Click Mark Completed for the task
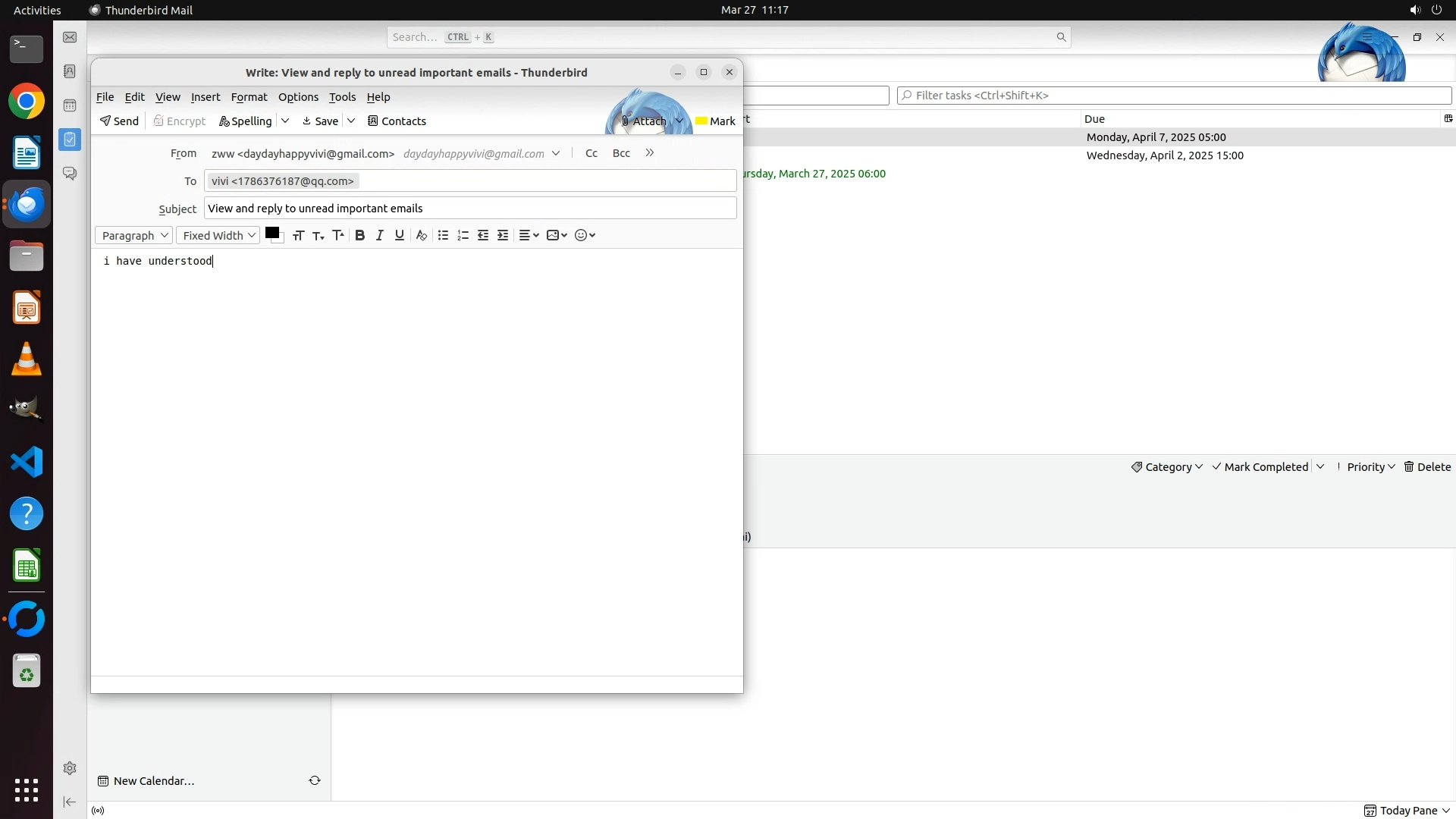This screenshot has height=819, width=1456. pyautogui.click(x=1260, y=467)
